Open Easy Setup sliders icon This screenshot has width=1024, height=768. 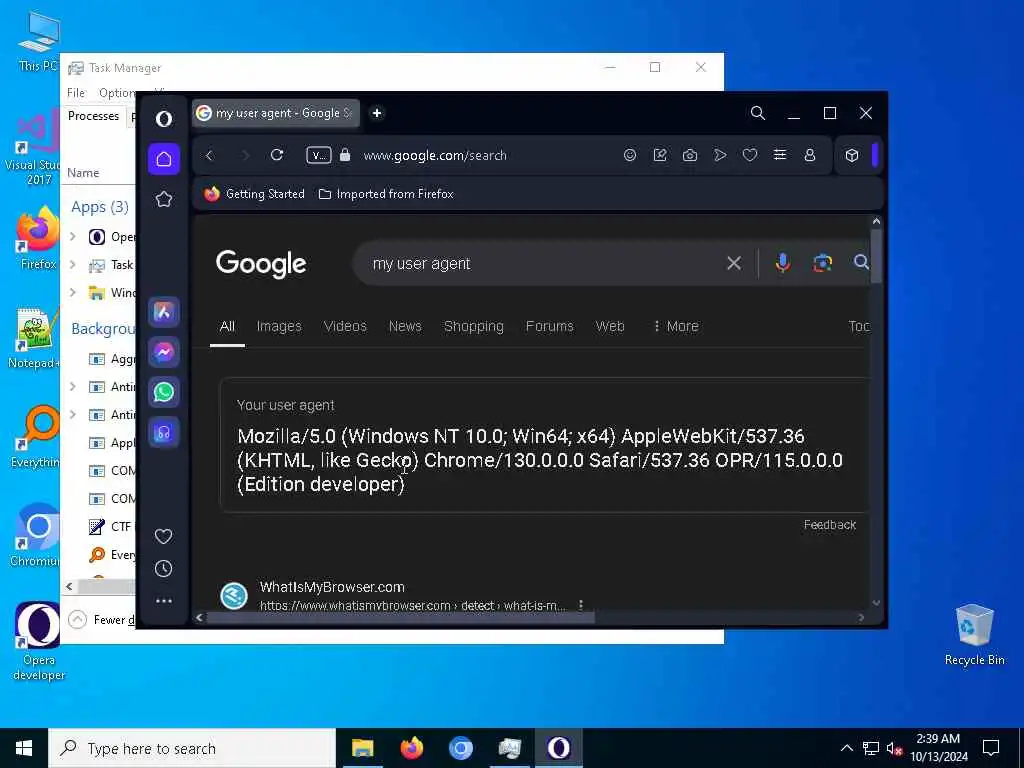pos(780,155)
